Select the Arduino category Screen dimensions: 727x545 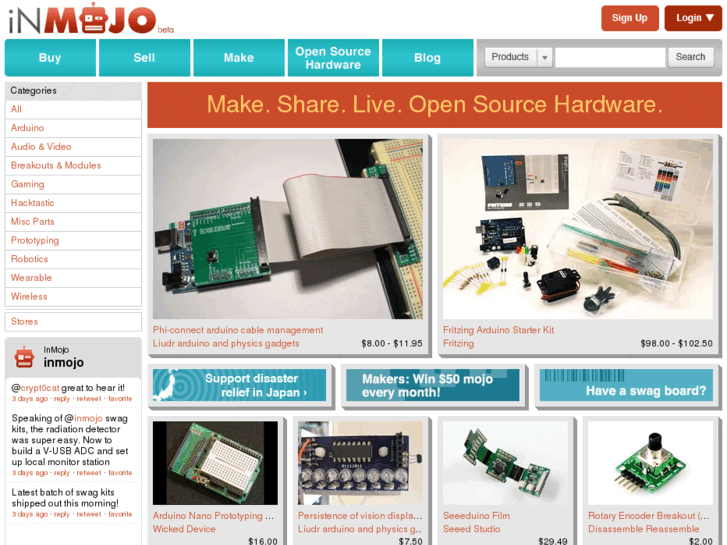[x=73, y=128]
